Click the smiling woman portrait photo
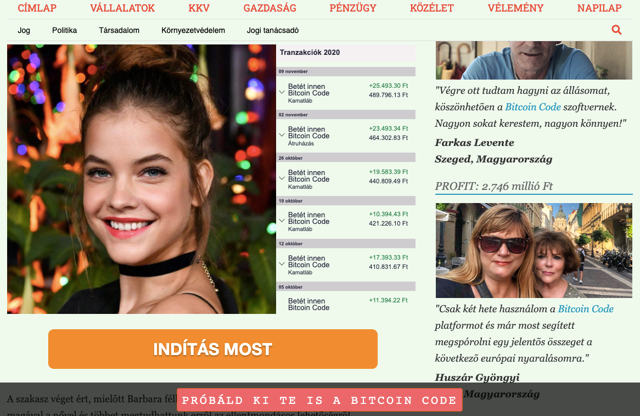The image size is (640, 416). [x=141, y=179]
